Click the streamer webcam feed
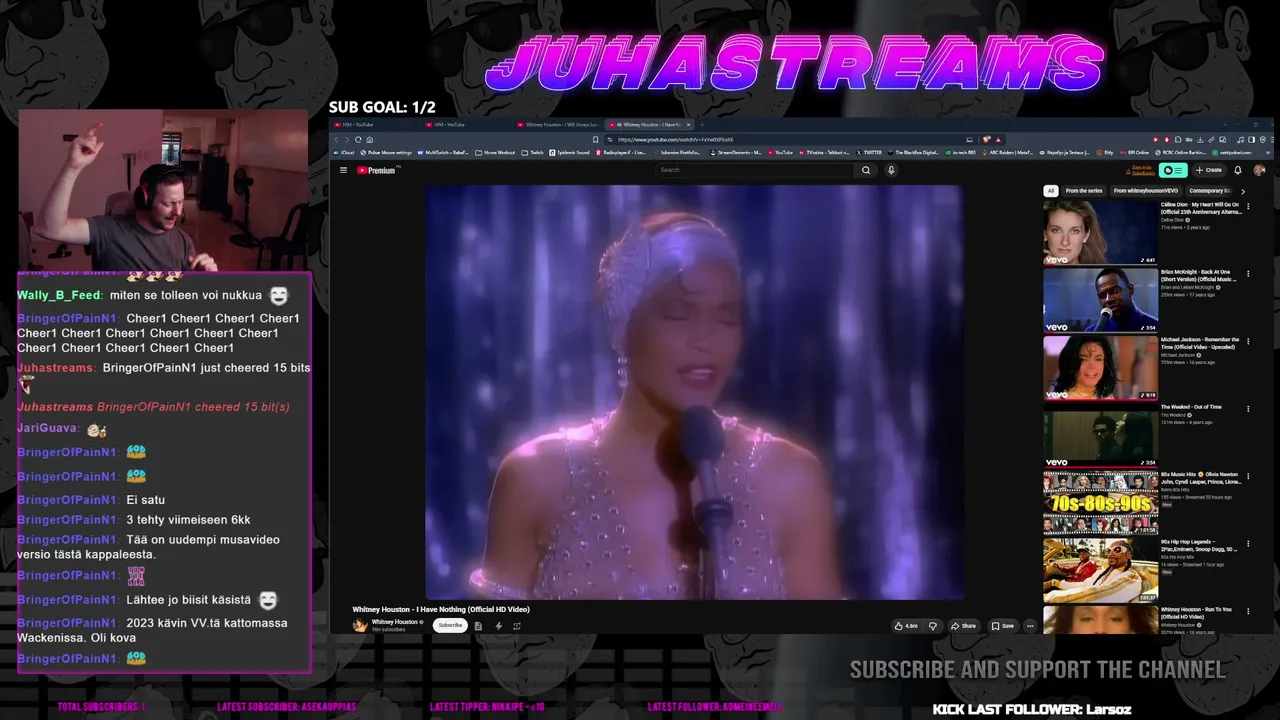 click(163, 189)
